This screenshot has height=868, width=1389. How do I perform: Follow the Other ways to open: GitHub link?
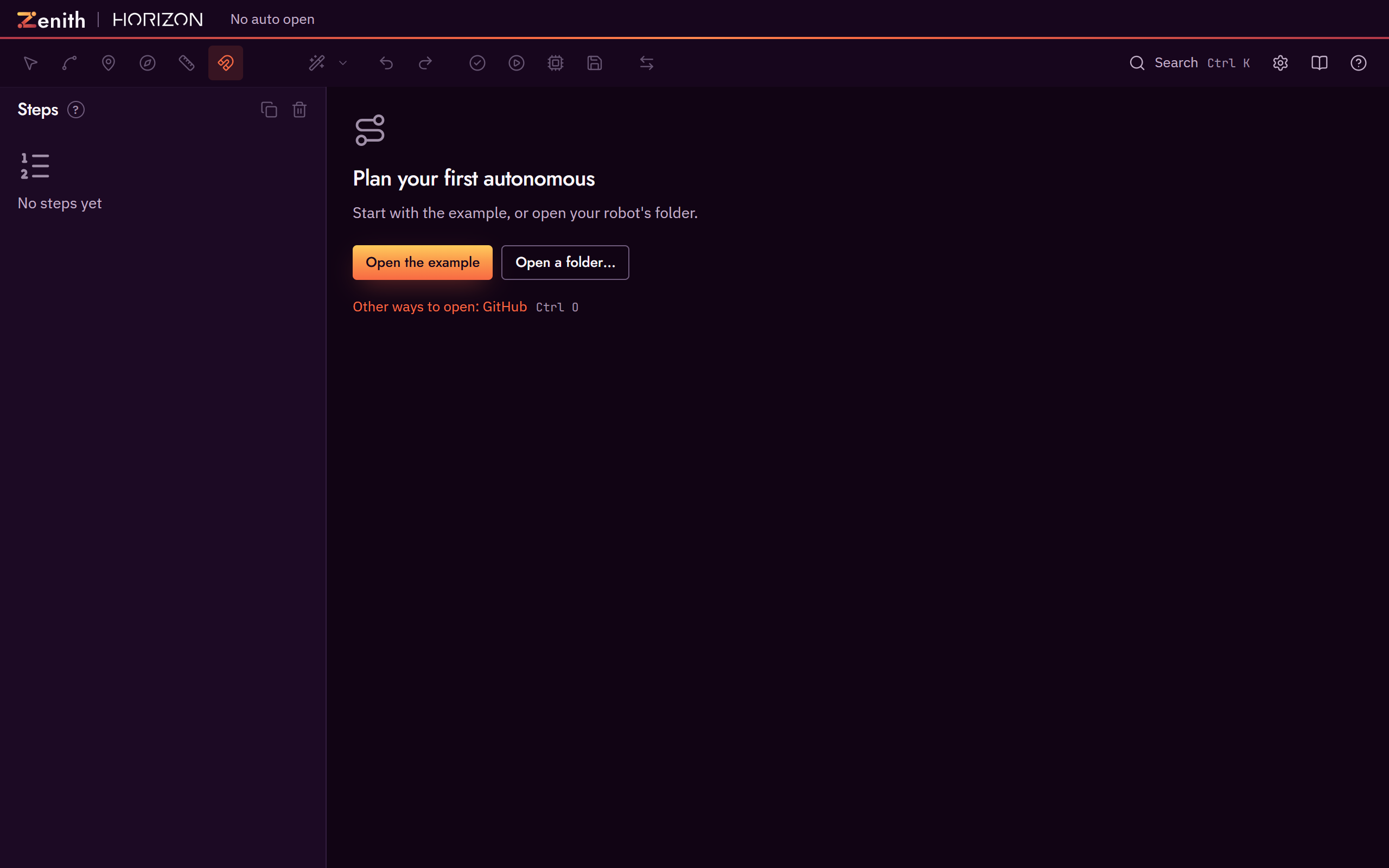point(439,307)
